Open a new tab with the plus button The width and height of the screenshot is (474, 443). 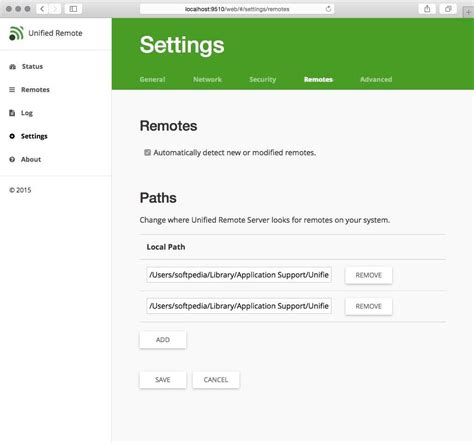pos(468,12)
